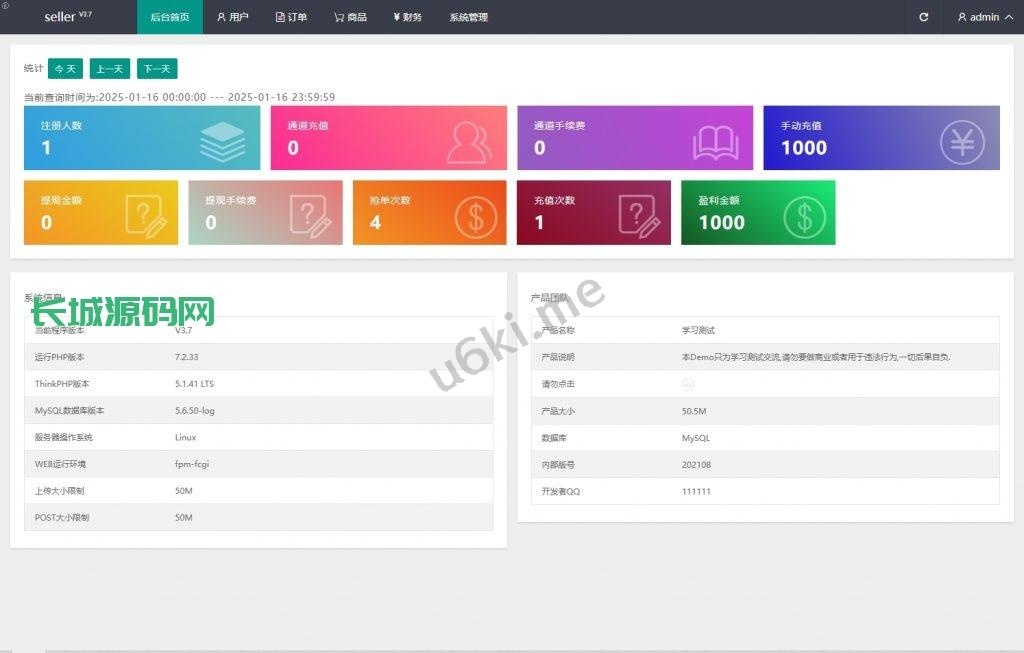Open the 财务 menu item
Viewport: 1024px width, 653px height.
pyautogui.click(x=407, y=17)
